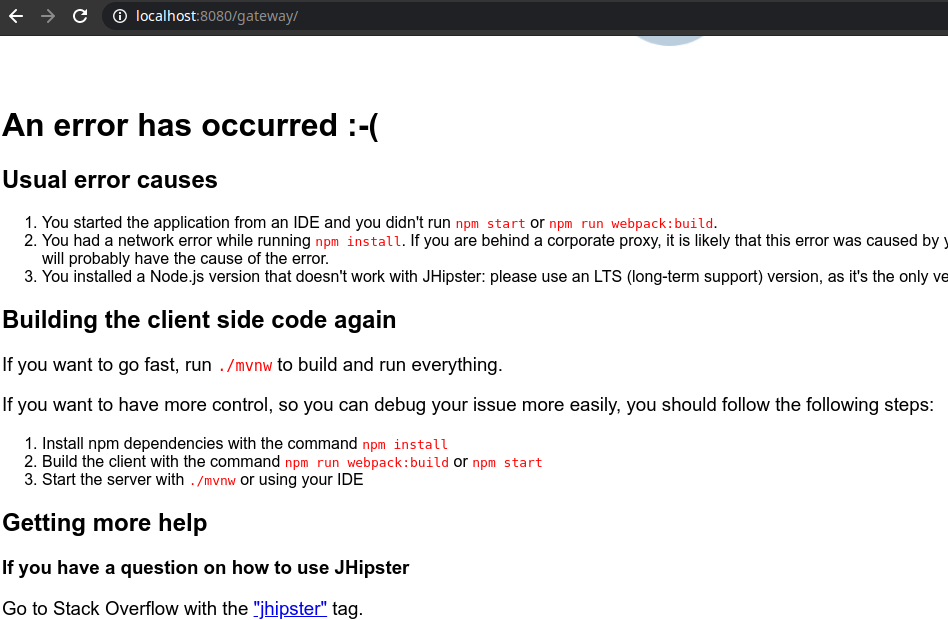Click the Node.js version LTS list item
Screen dimensions: 948x620
pyautogui.click(x=495, y=277)
